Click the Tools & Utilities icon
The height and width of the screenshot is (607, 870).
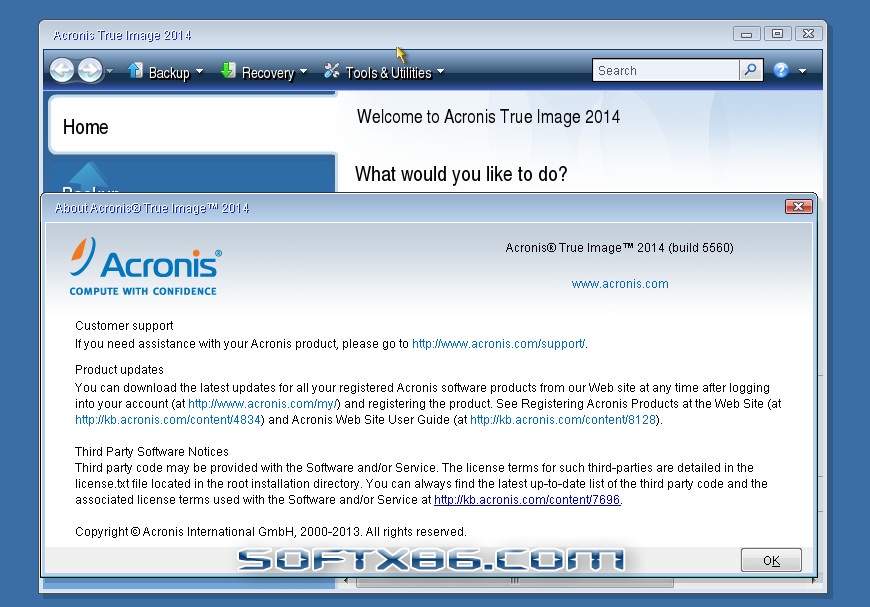click(x=332, y=71)
